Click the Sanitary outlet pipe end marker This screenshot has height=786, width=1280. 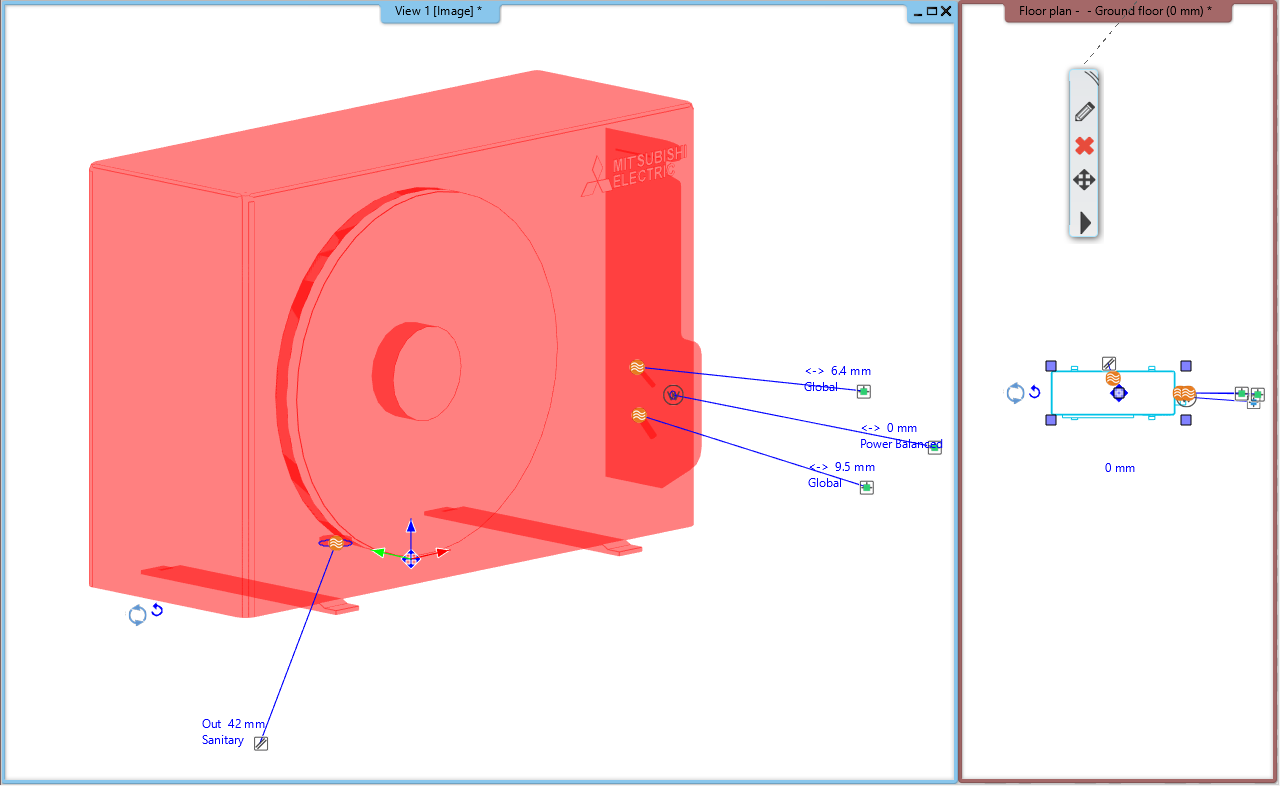tap(261, 743)
